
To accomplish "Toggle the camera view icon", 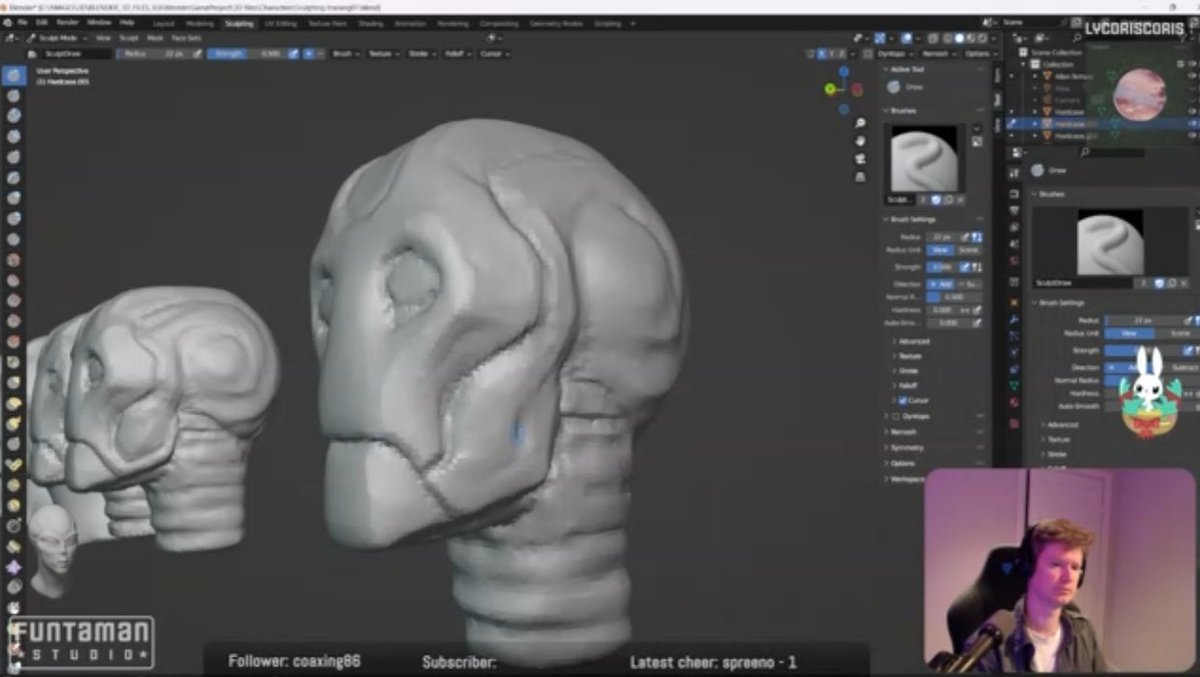I will [860, 159].
